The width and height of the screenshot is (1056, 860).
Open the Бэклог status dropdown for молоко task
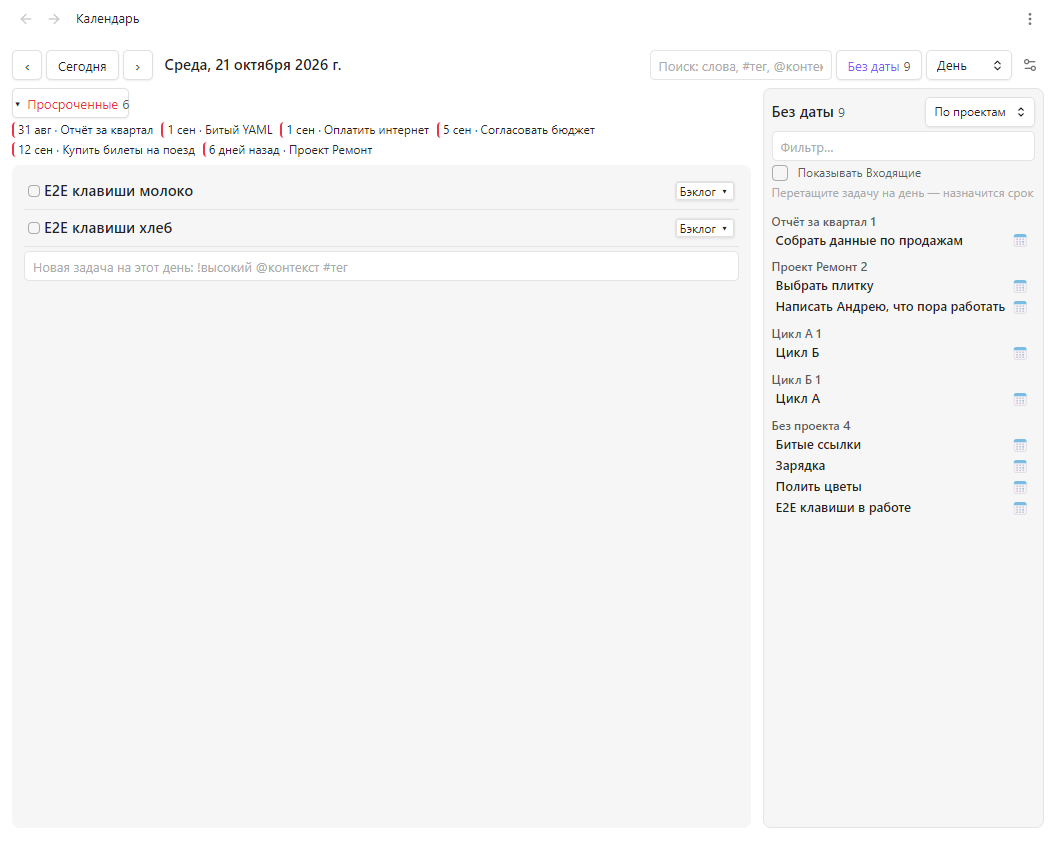pos(704,192)
